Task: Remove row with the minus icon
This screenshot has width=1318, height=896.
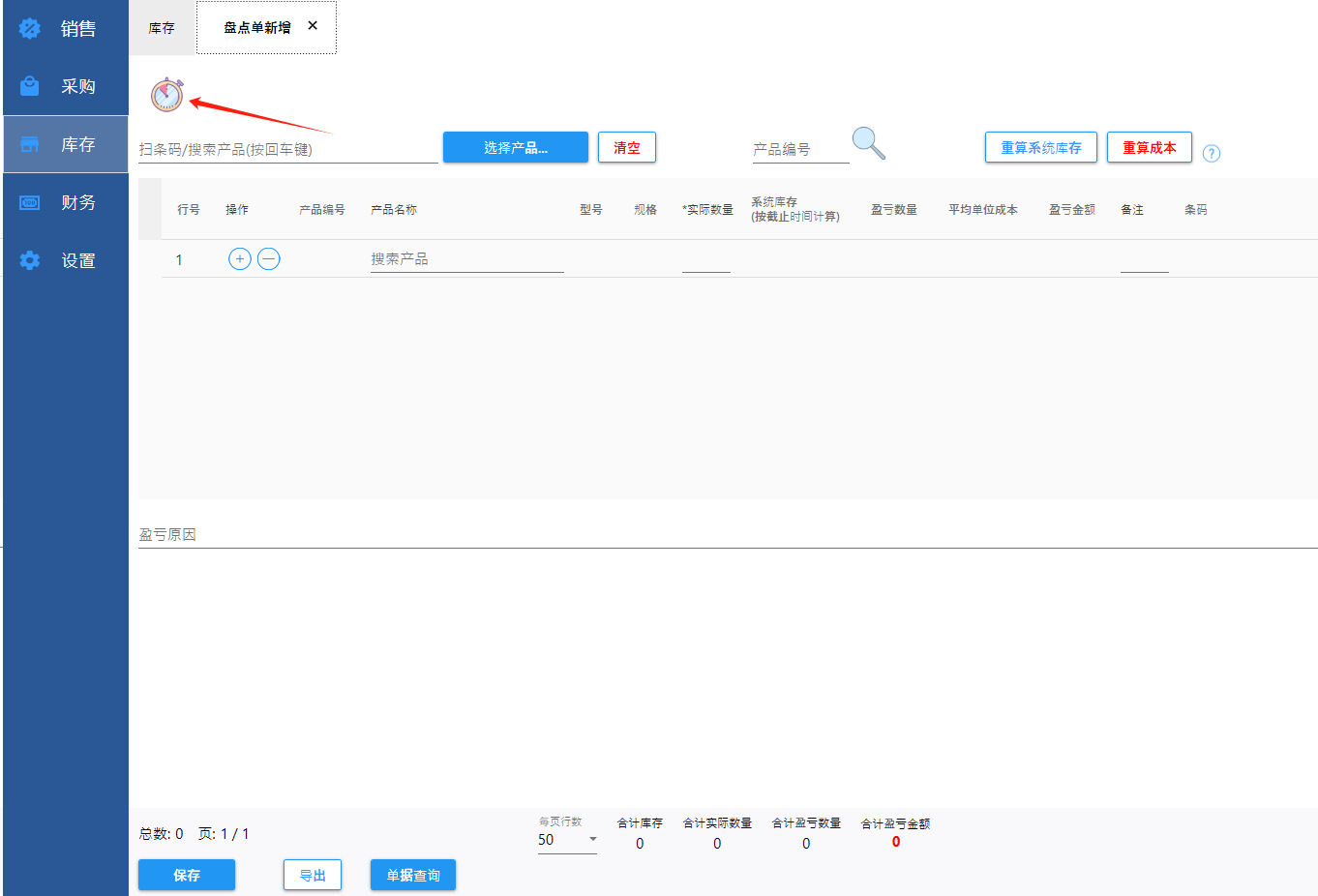Action: click(269, 259)
